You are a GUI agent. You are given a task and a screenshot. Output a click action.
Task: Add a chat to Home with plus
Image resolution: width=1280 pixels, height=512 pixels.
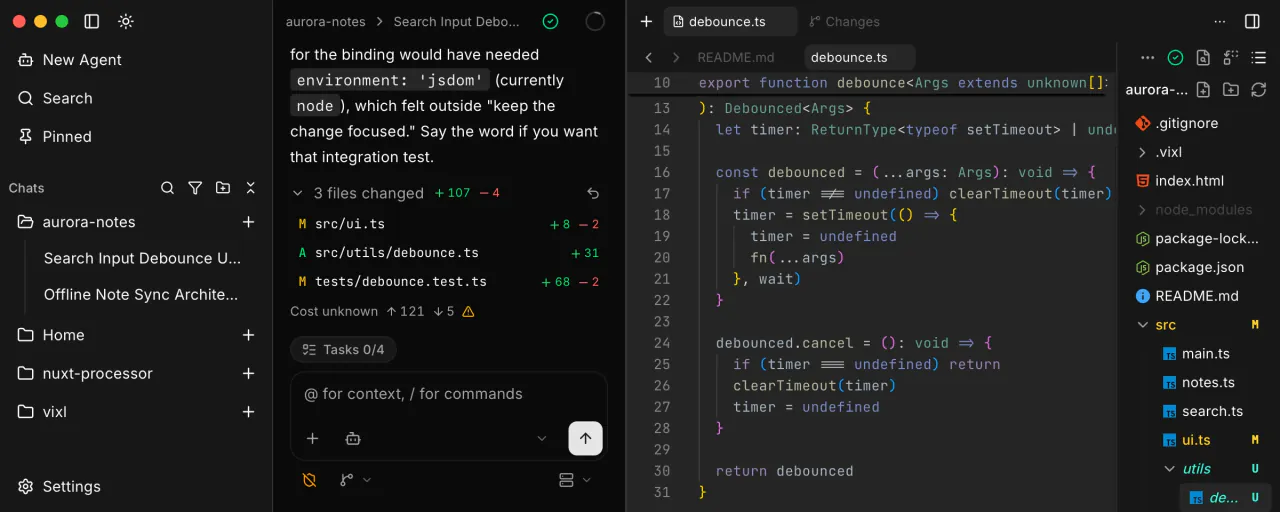(x=249, y=335)
